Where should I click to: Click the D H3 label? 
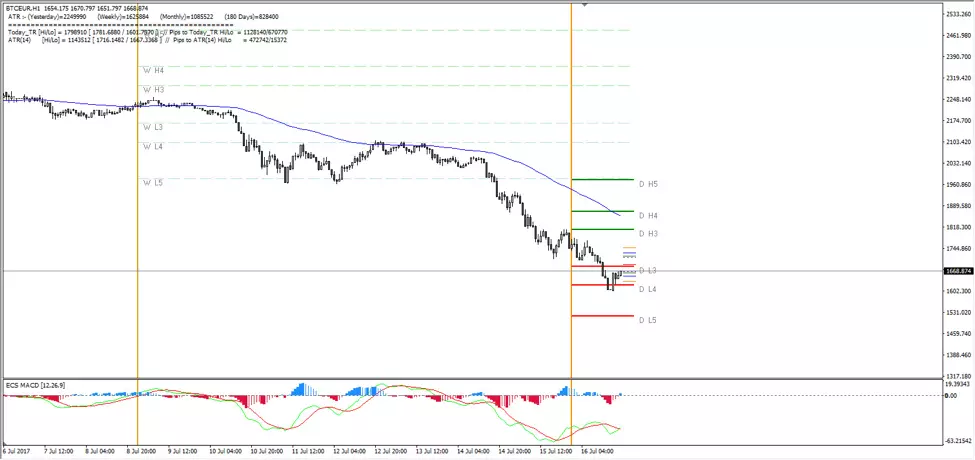point(648,234)
